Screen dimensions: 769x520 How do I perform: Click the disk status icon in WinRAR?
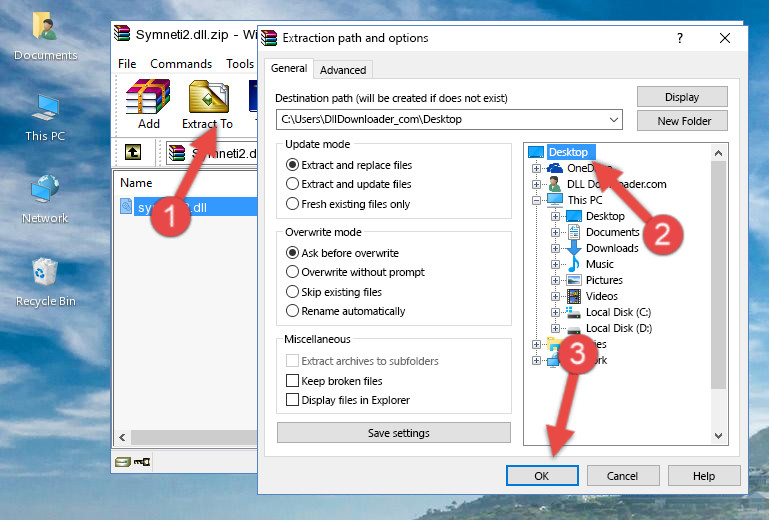pos(122,461)
